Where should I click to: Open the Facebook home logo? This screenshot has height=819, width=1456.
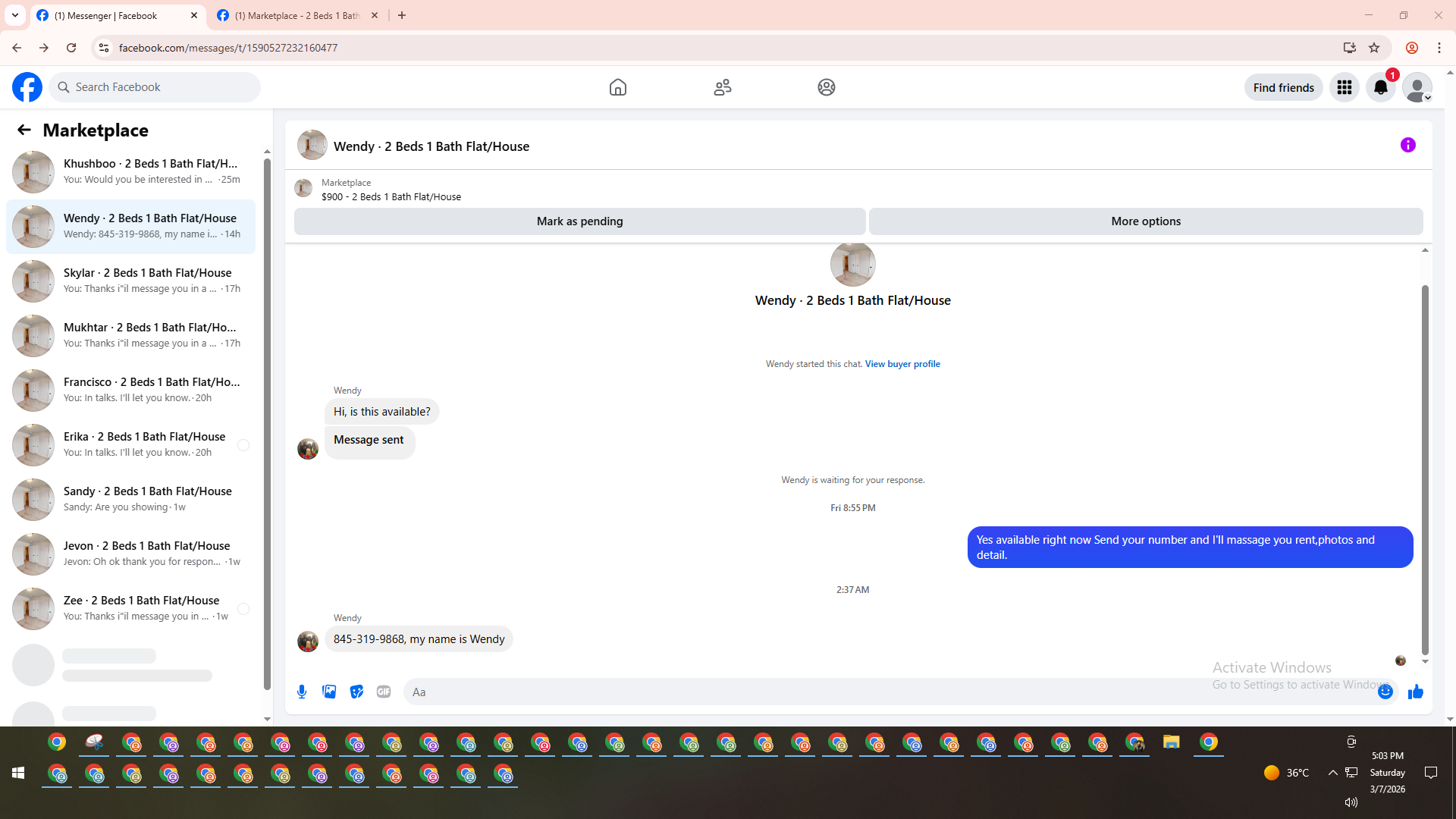pyautogui.click(x=27, y=87)
